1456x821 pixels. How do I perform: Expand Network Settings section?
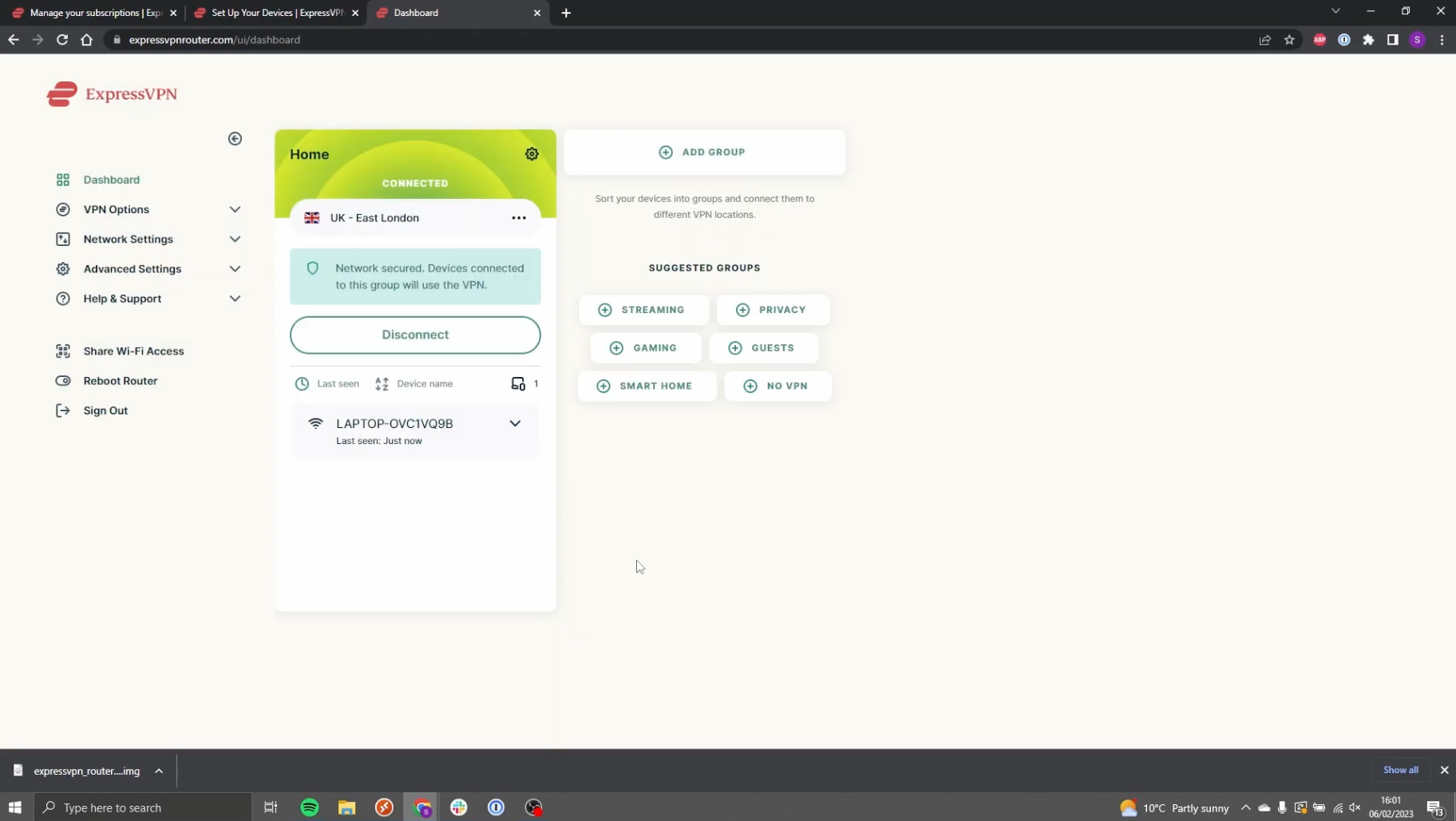(235, 239)
